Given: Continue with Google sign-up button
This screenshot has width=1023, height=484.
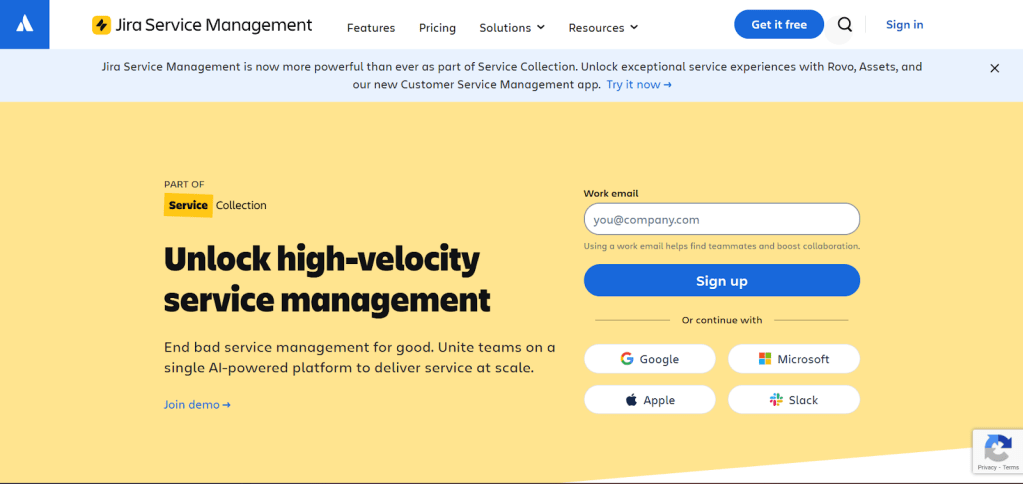Looking at the screenshot, I should point(649,359).
